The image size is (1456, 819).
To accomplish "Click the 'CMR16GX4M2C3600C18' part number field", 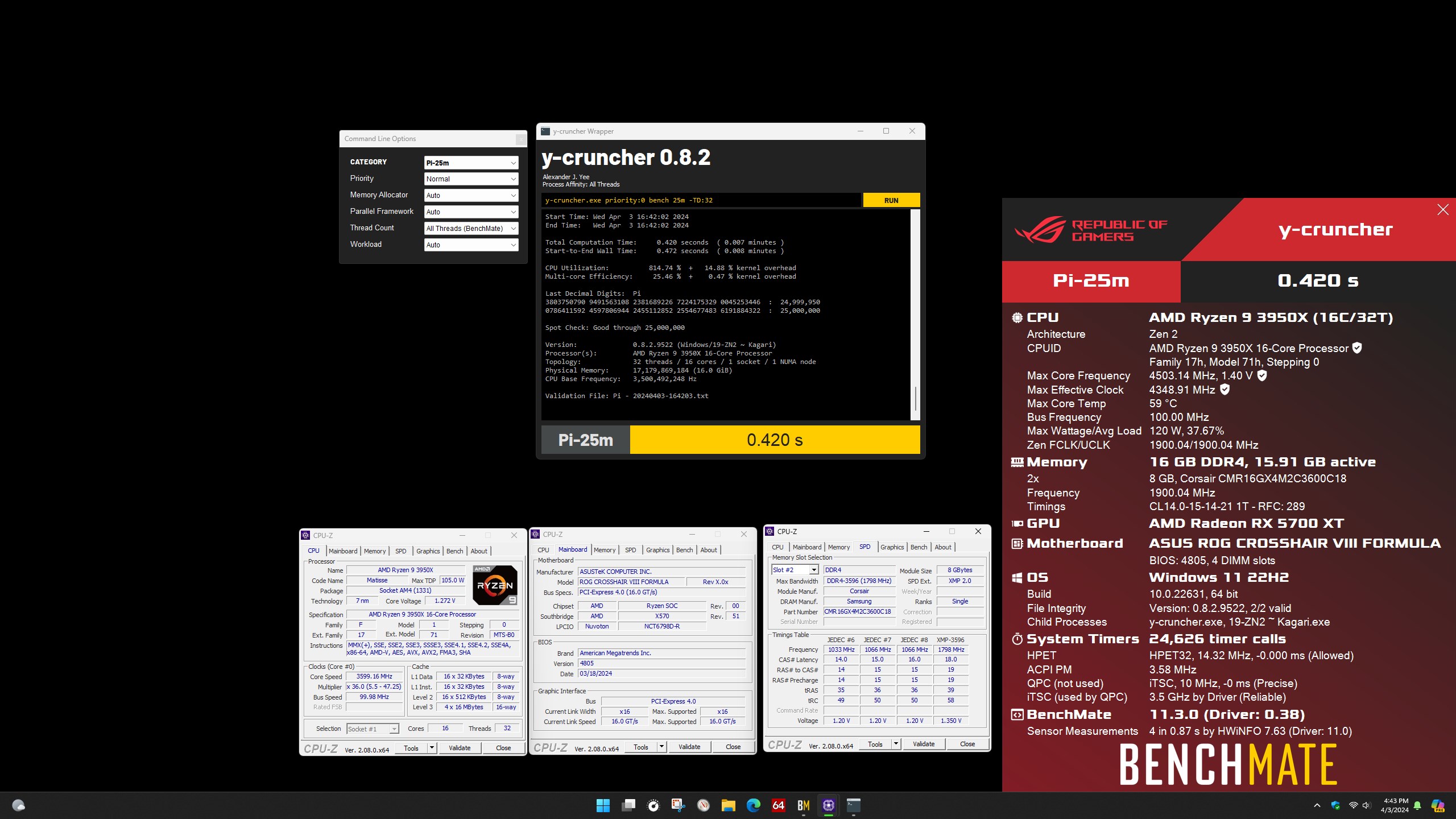I will [858, 612].
